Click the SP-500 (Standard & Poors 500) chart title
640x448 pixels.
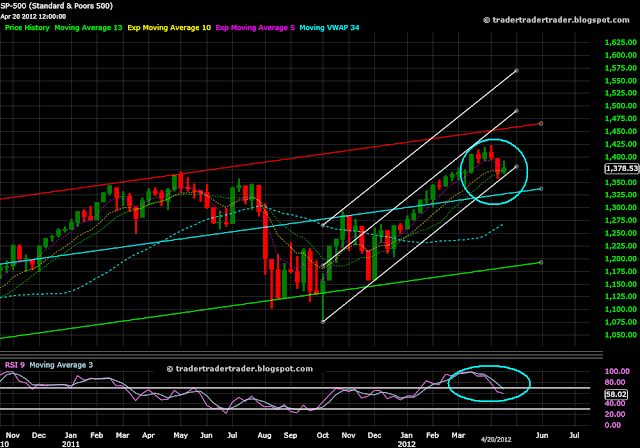(x=56, y=6)
